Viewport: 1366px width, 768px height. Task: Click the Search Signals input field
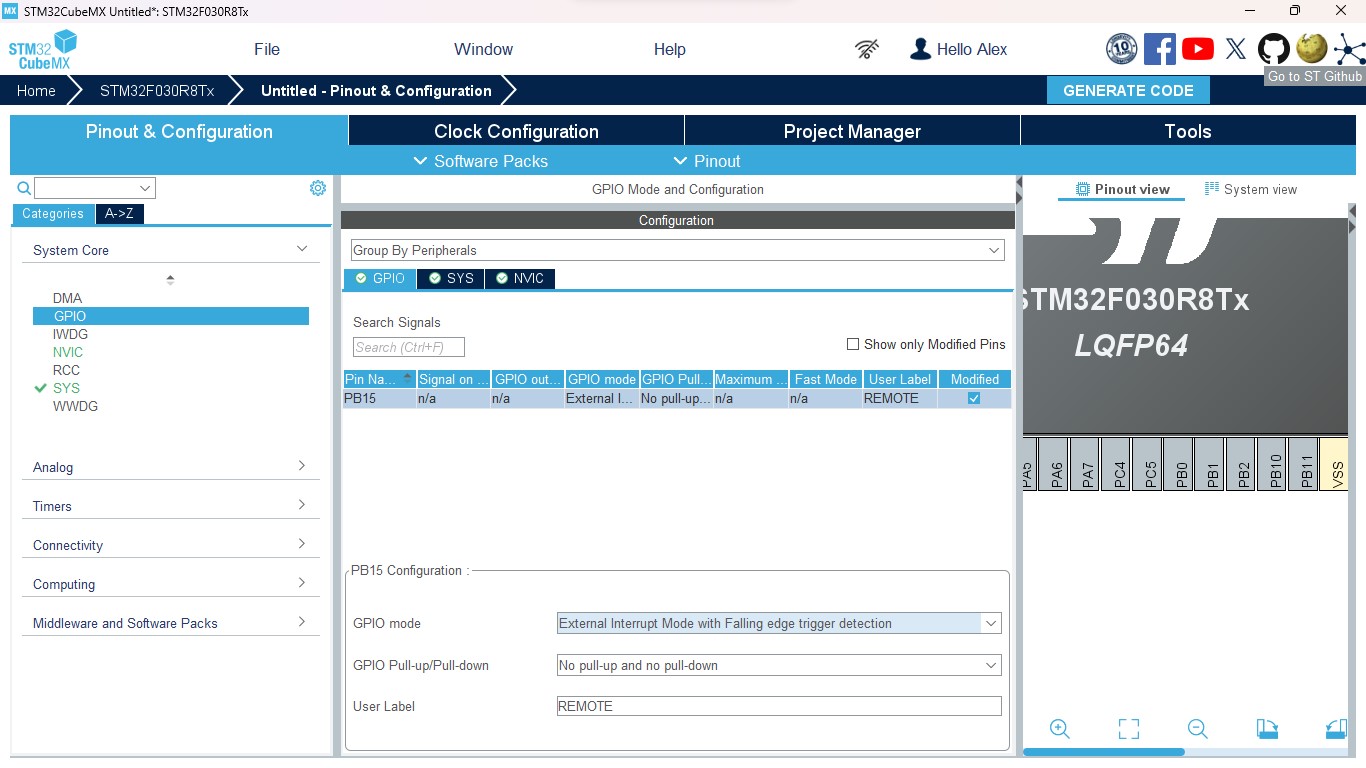[x=409, y=347]
